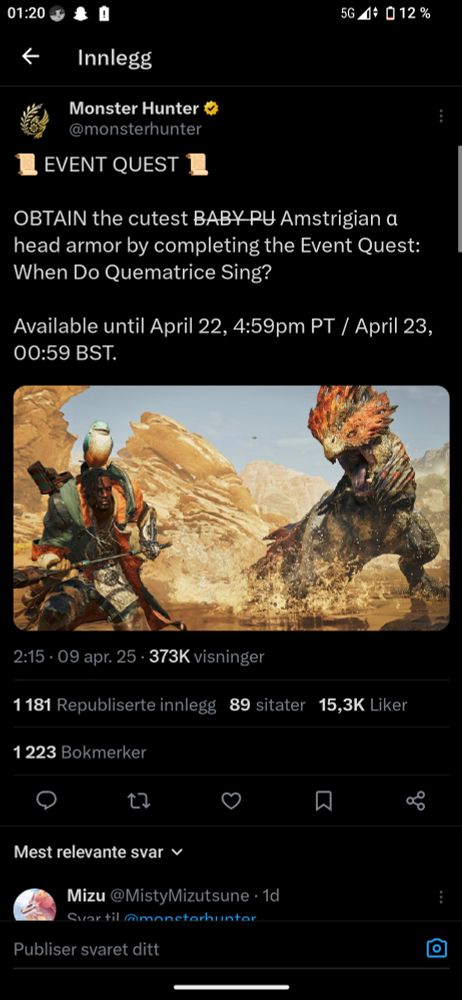Tap the @monsterhunter handle
This screenshot has height=1000, width=462.
135,129
